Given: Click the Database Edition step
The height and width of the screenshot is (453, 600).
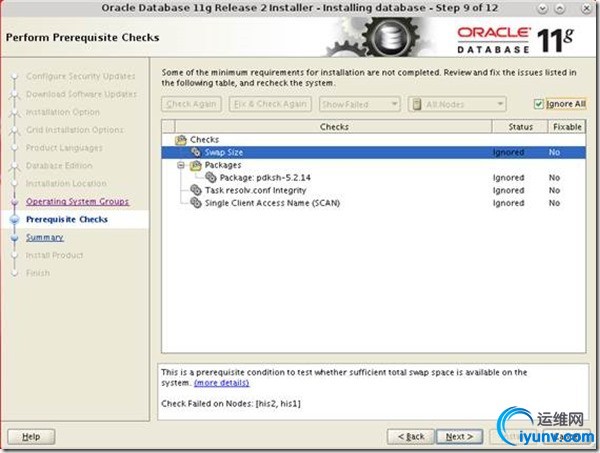Looking at the screenshot, I should coord(59,166).
